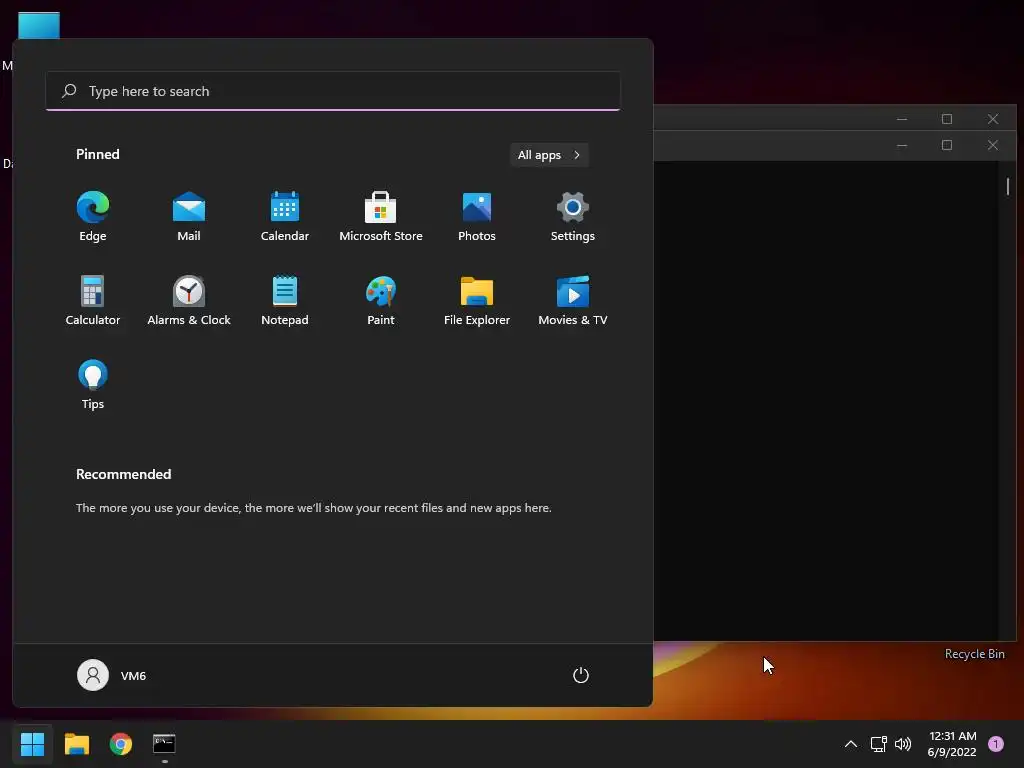The height and width of the screenshot is (768, 1024).
Task: Launch Google Chrome from taskbar
Action: click(121, 744)
